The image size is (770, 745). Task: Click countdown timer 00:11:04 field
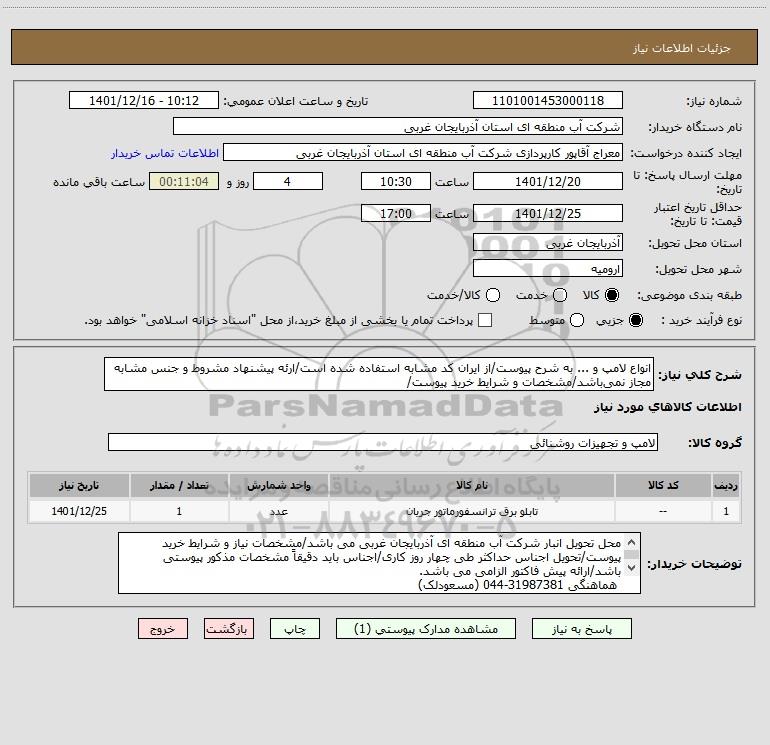(x=184, y=181)
